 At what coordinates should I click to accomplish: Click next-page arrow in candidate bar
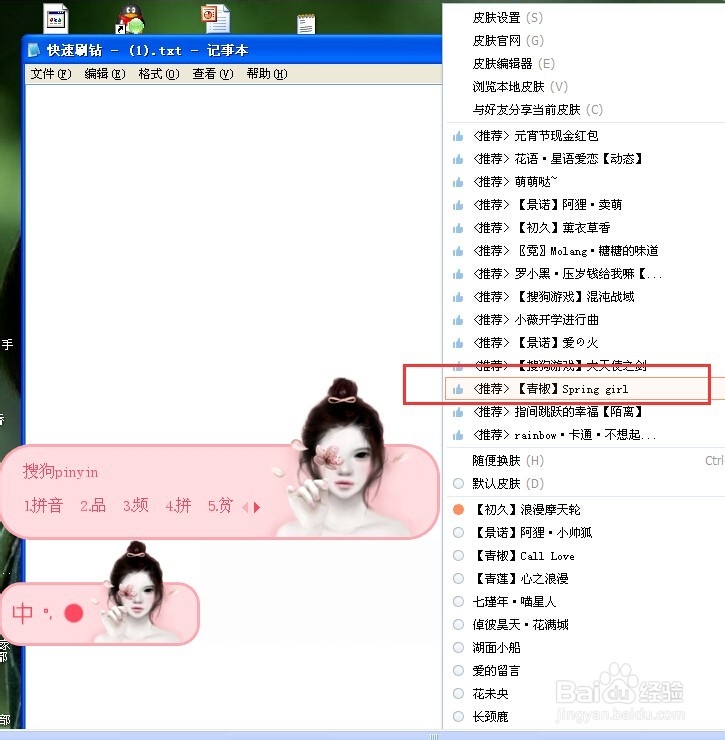(x=257, y=507)
